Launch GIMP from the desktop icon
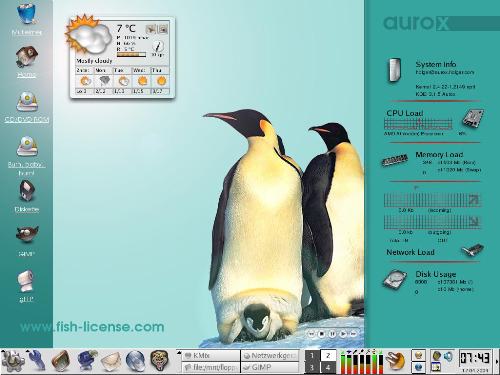The image size is (500, 375). pyautogui.click(x=27, y=235)
